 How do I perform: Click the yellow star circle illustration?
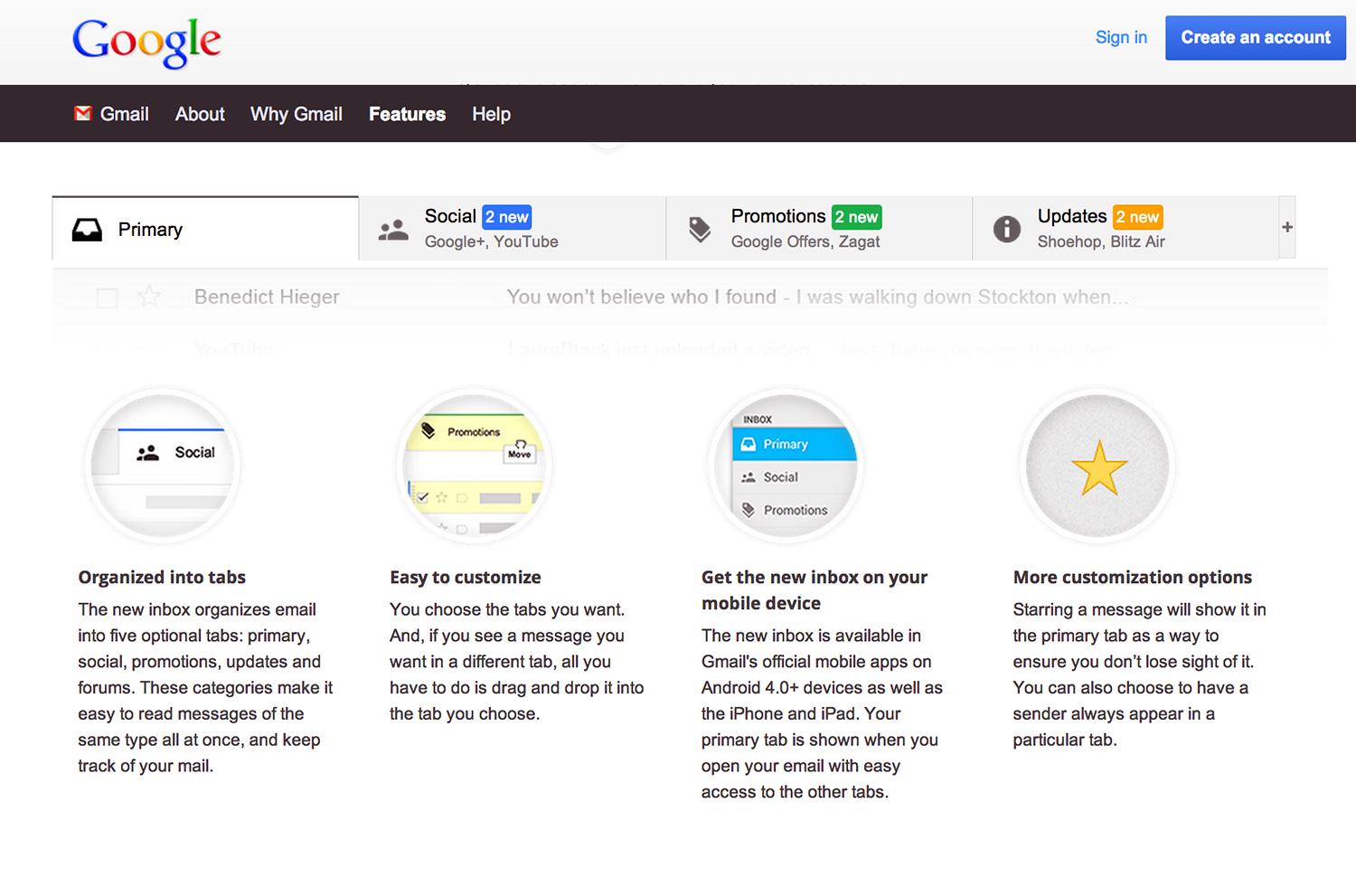pos(1097,467)
